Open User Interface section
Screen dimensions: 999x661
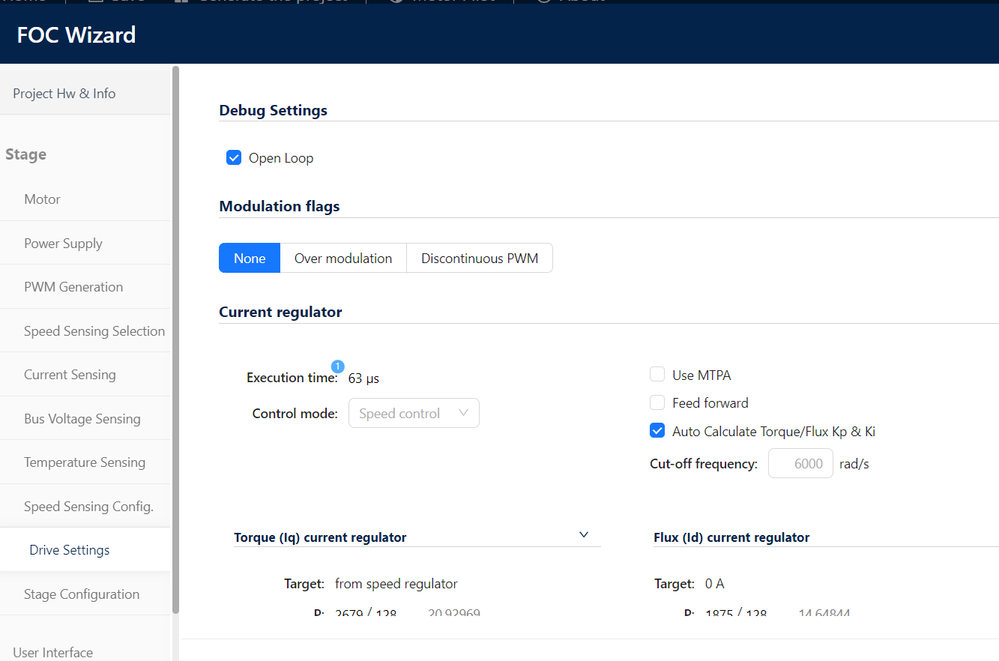53,652
